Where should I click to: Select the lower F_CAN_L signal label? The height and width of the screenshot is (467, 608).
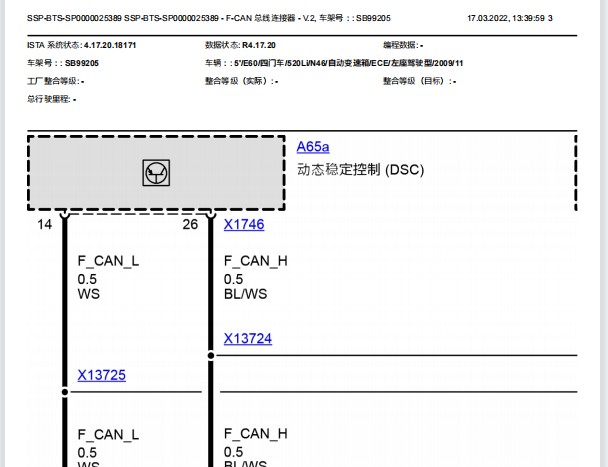108,435
